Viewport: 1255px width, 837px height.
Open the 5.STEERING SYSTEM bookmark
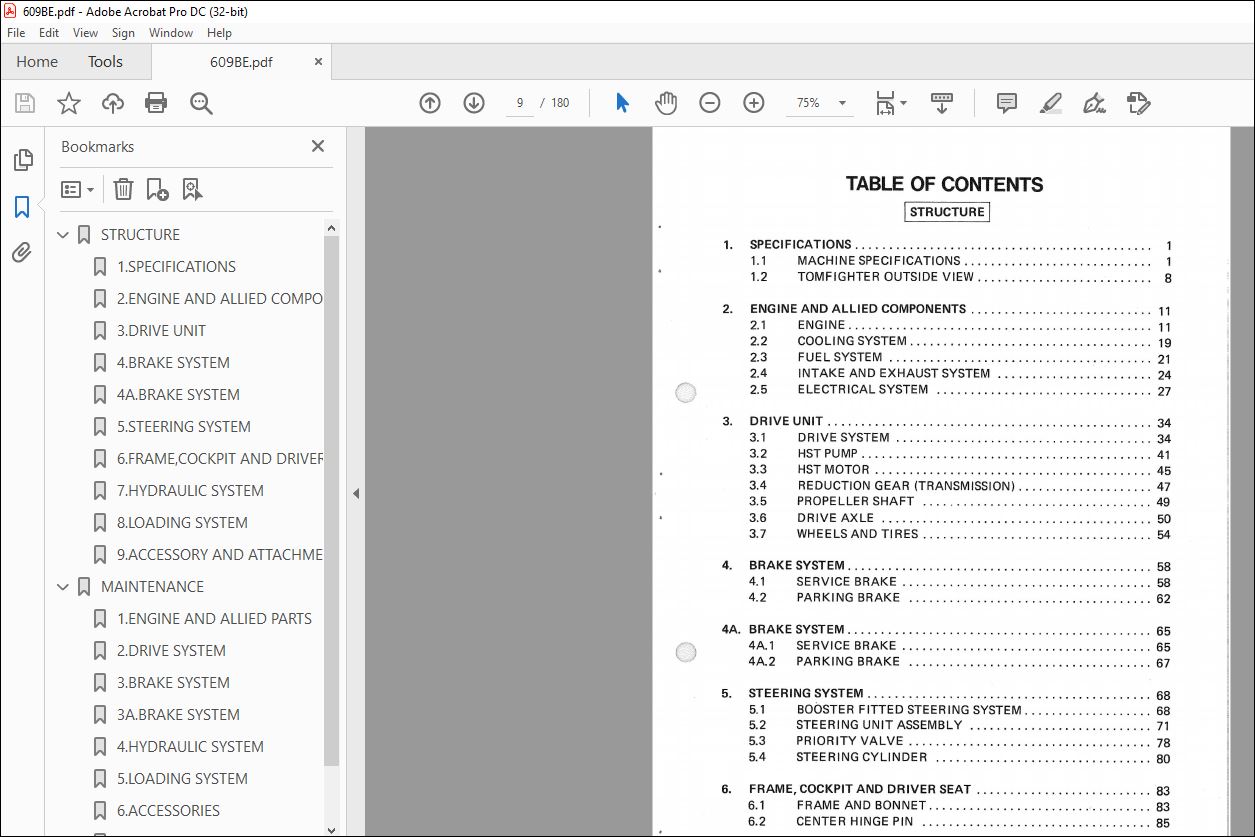pos(183,427)
